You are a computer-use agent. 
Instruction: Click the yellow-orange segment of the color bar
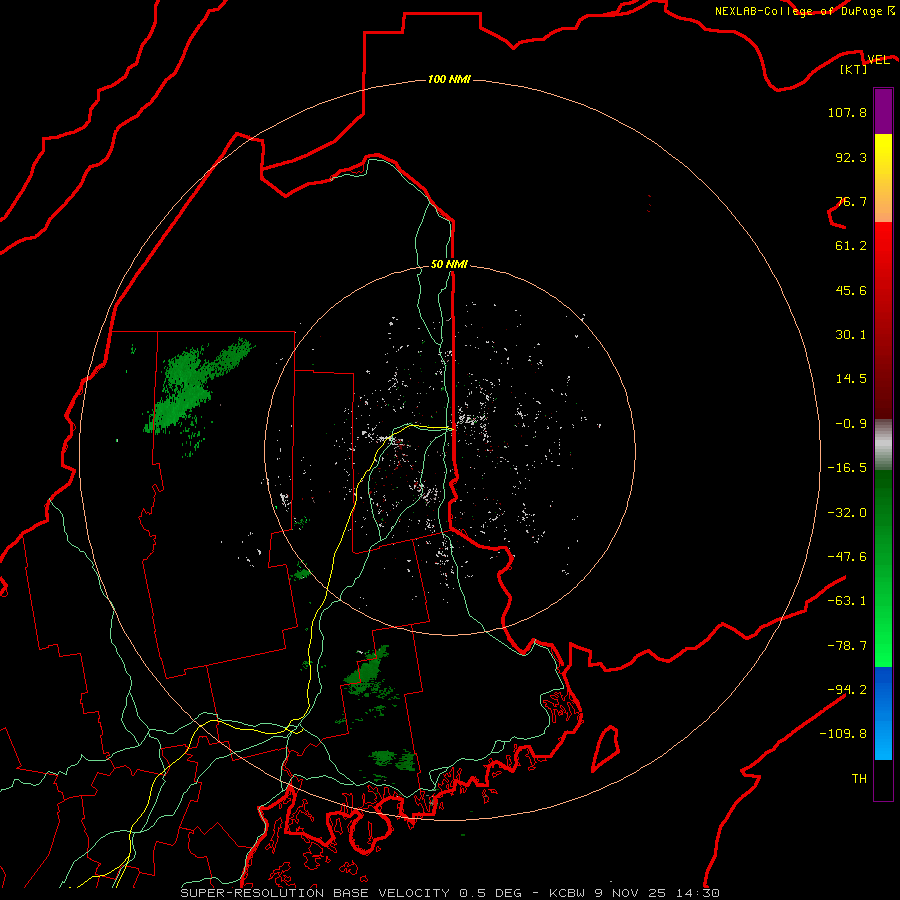(883, 178)
